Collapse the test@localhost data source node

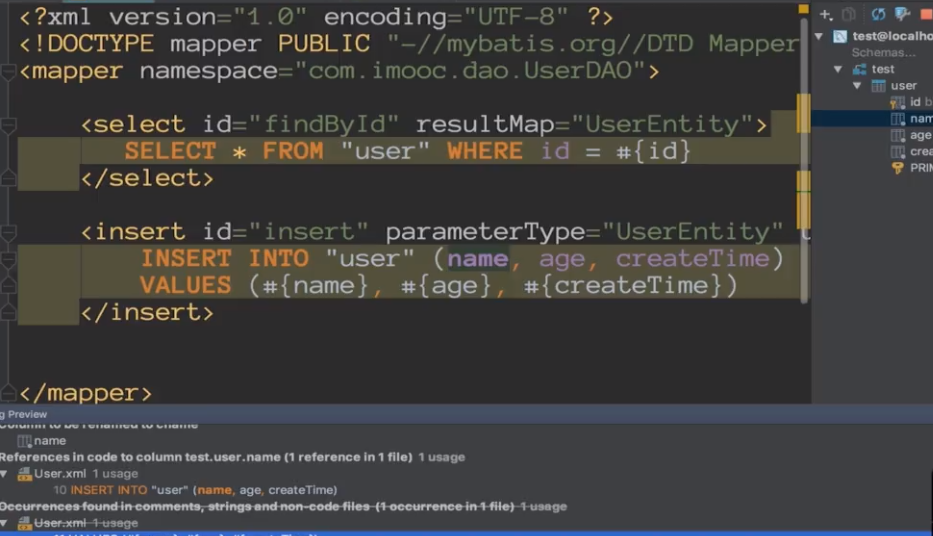point(819,36)
